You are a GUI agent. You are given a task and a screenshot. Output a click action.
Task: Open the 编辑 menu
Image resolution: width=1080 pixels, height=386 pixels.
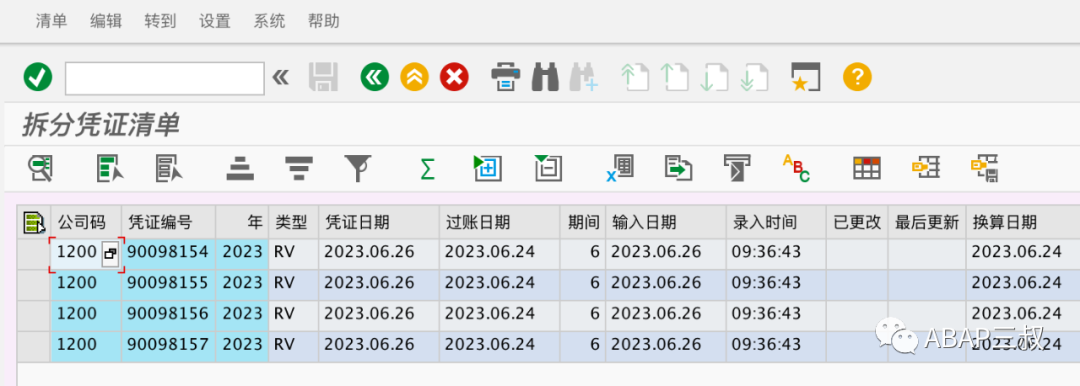[x=106, y=21]
